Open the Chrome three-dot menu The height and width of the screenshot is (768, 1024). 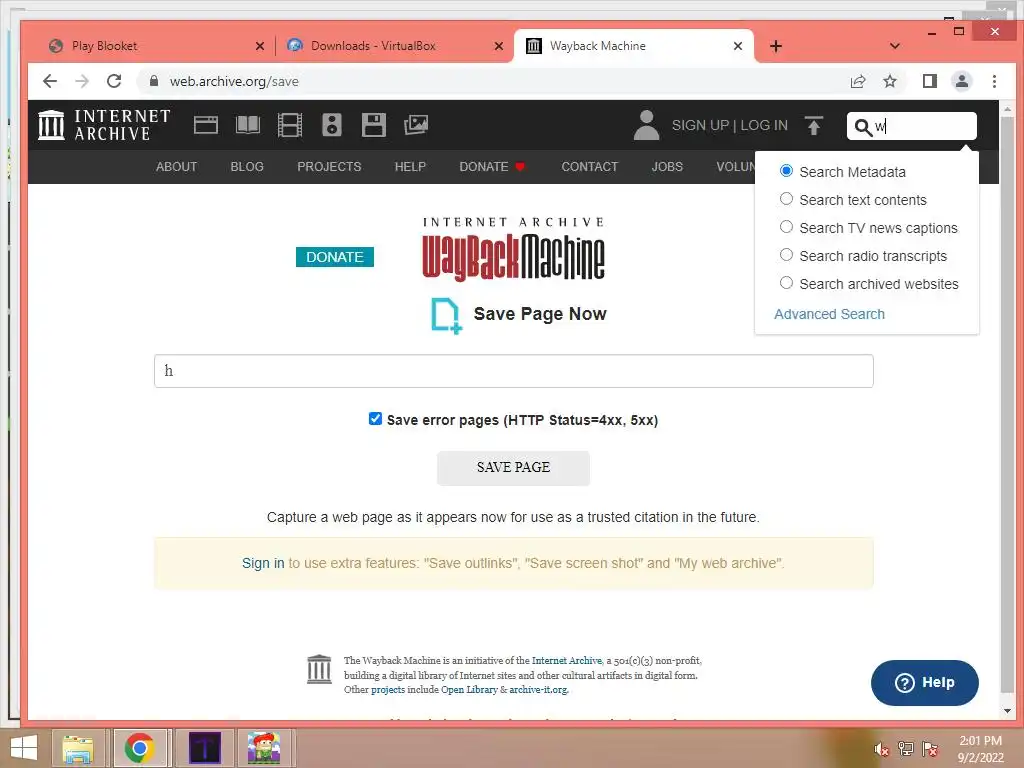pos(994,81)
